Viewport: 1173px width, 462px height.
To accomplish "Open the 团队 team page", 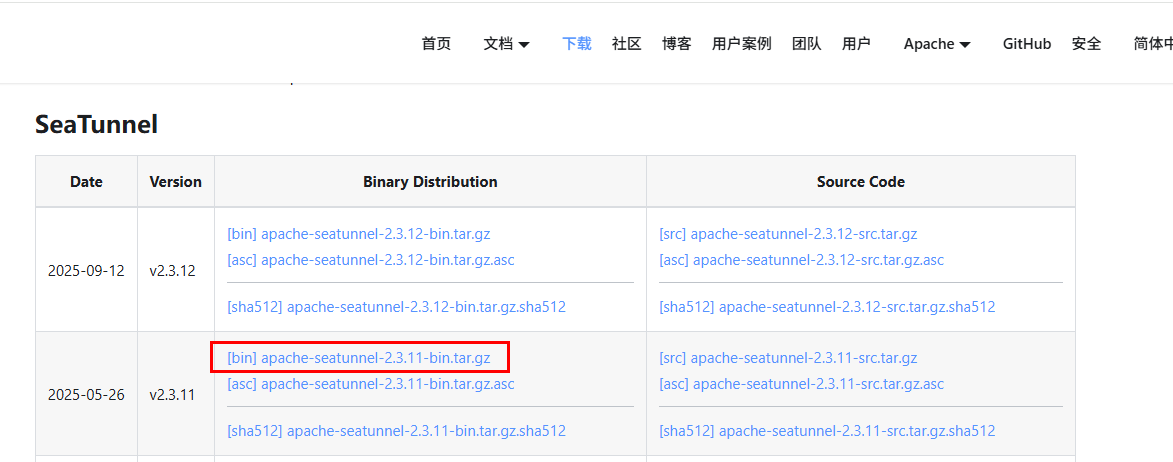I will click(x=806, y=44).
